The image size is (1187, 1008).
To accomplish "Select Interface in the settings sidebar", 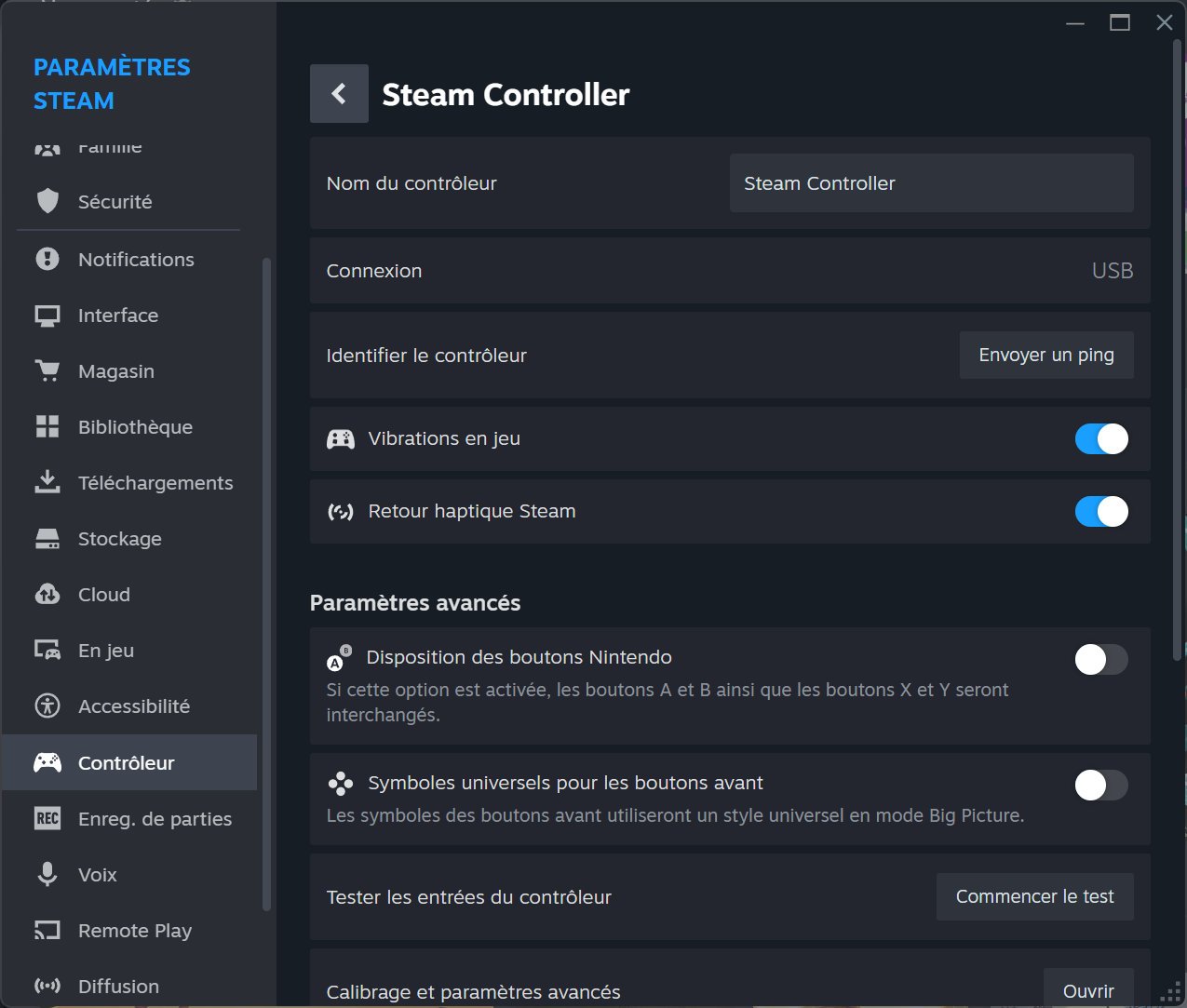I will coord(129,316).
